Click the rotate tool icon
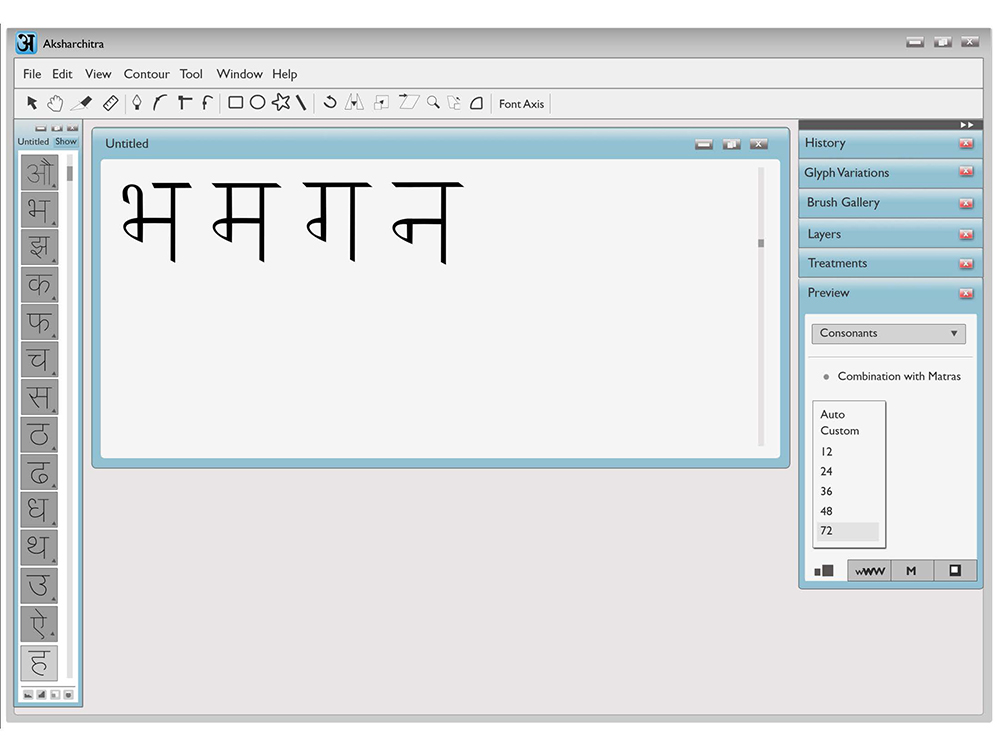Viewport: 1000px width, 750px height. click(330, 102)
